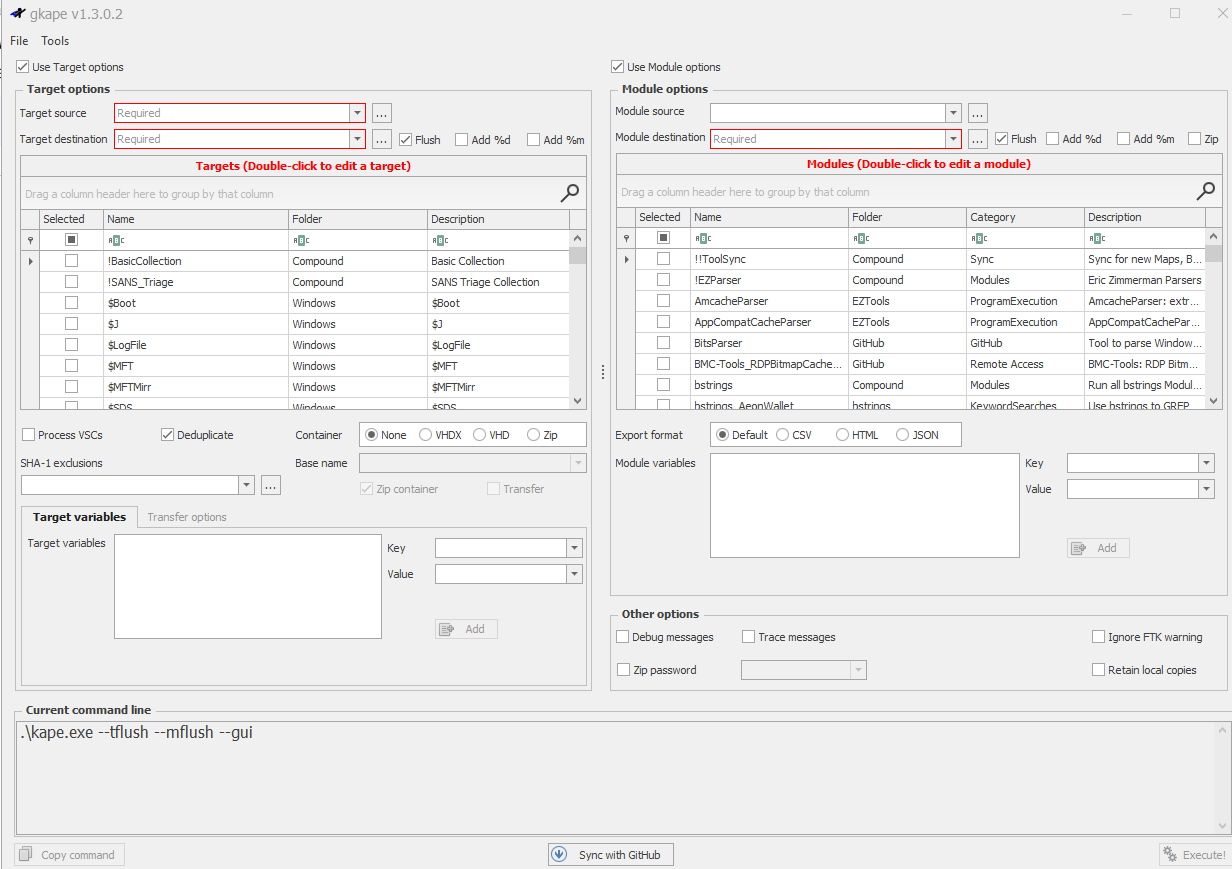
Task: Enable the Process VSCs checkbox
Action: coord(29,435)
